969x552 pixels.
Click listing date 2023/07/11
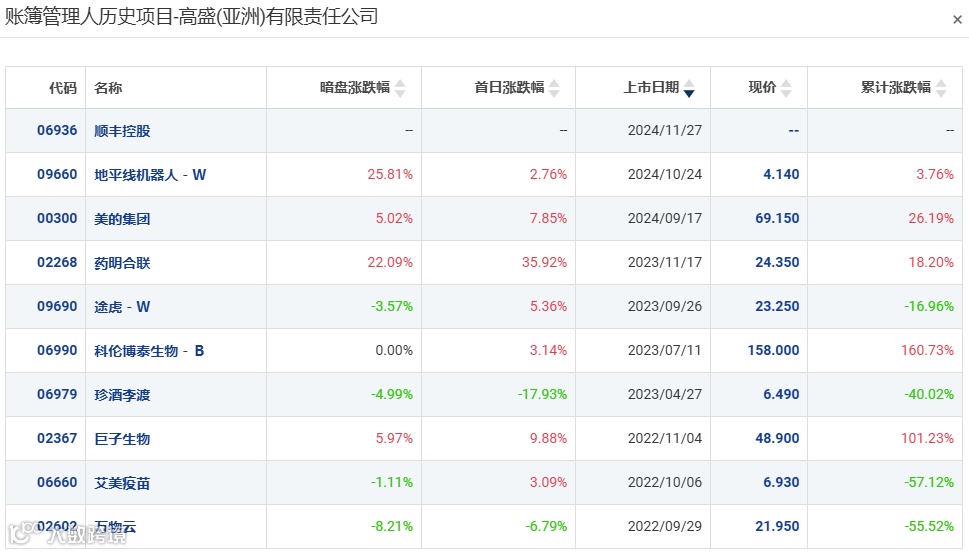665,350
